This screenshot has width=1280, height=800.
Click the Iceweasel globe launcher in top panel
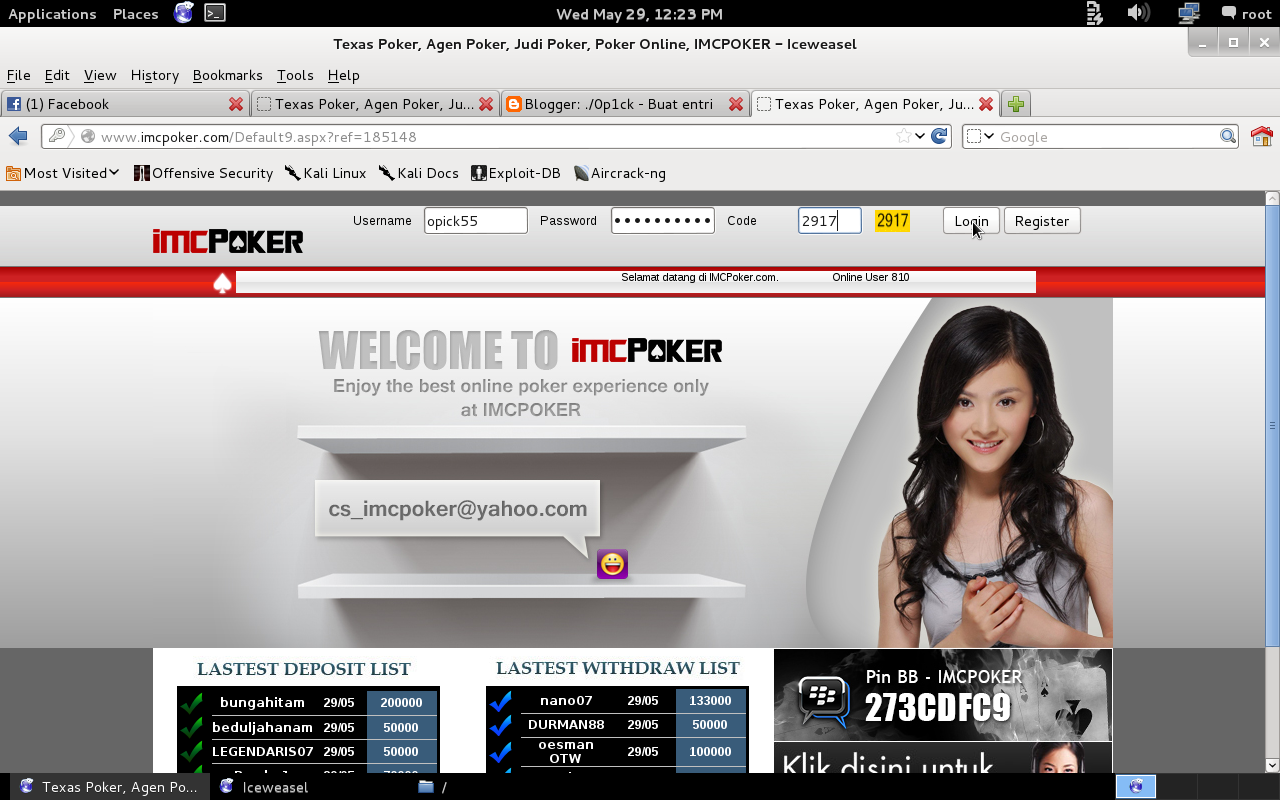click(x=183, y=13)
